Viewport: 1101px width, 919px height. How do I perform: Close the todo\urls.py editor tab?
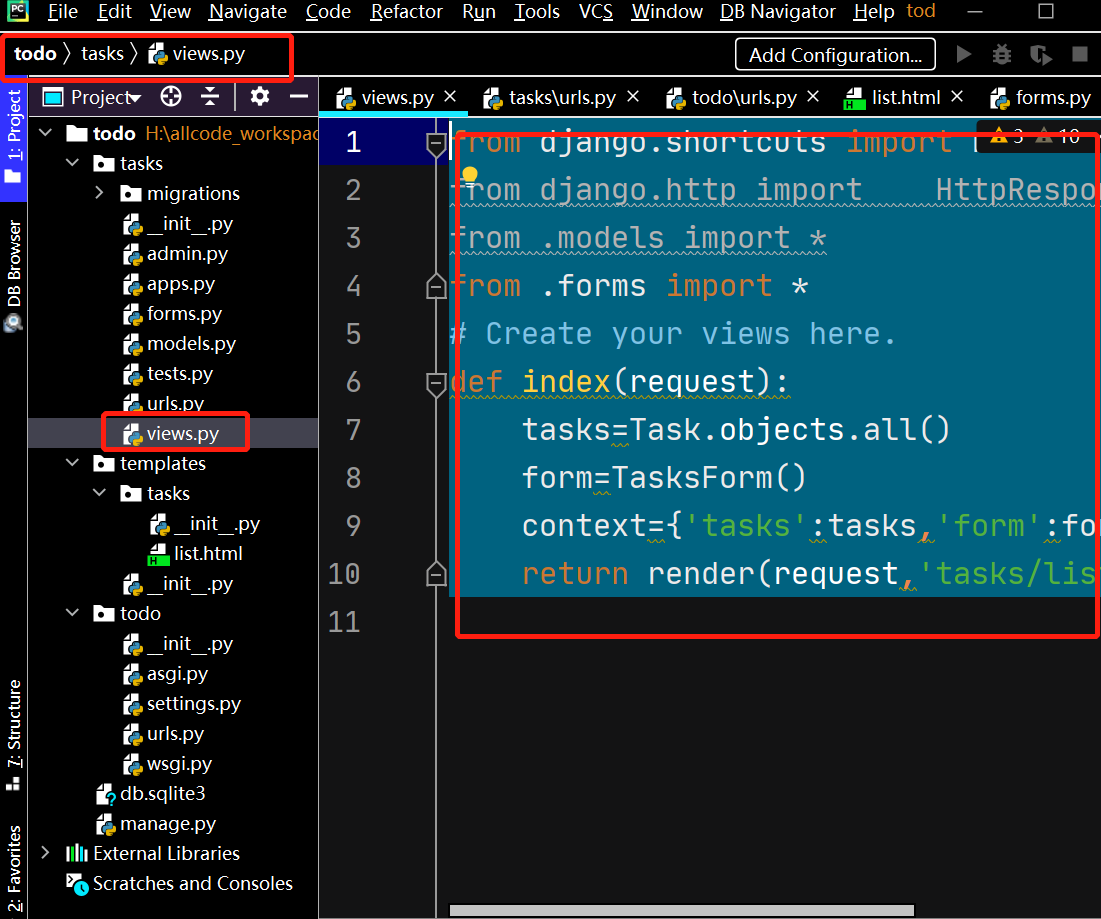tap(812, 96)
